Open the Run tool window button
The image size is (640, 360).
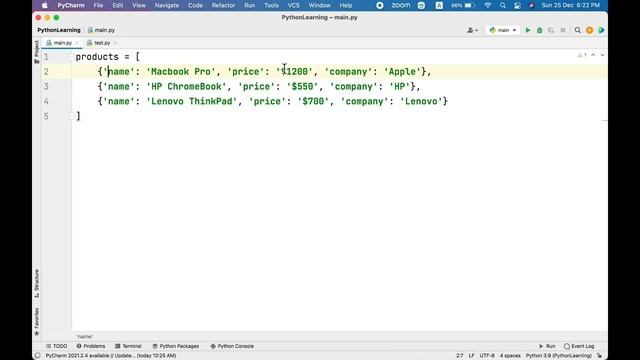point(547,346)
